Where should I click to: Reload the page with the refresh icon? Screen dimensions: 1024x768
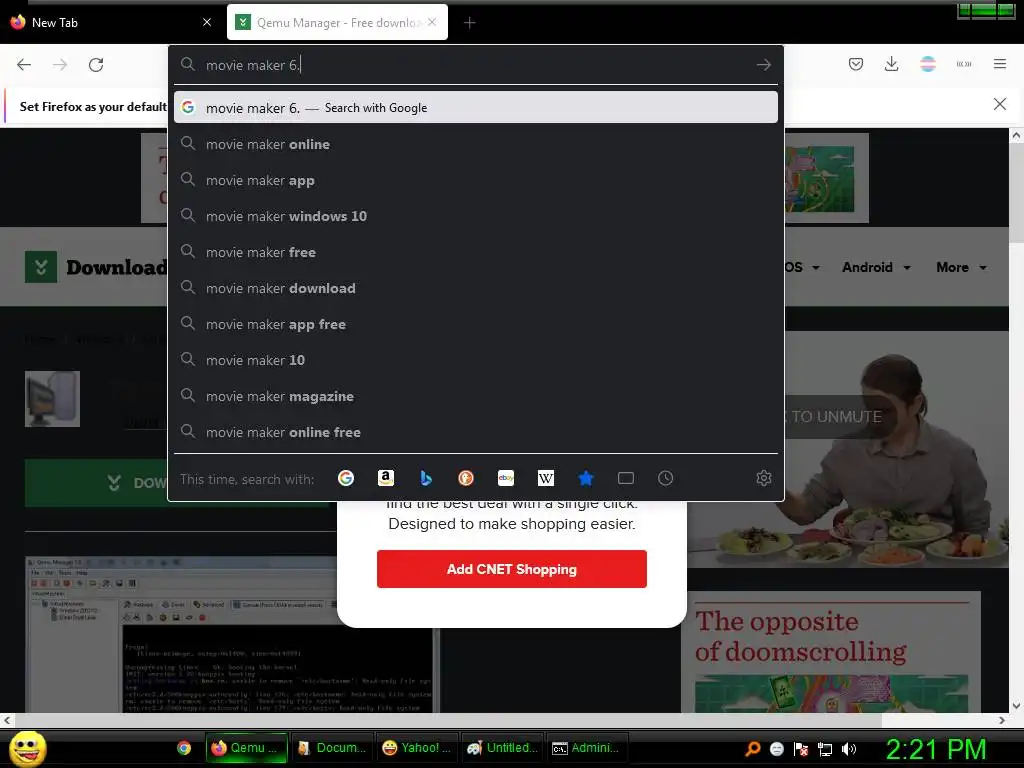[96, 65]
